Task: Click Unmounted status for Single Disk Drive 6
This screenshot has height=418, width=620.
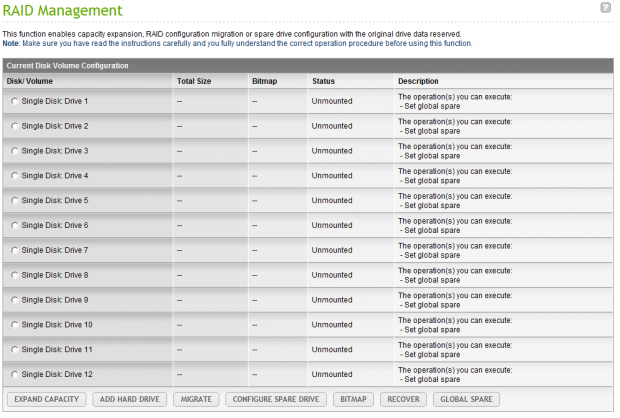Action: click(332, 225)
